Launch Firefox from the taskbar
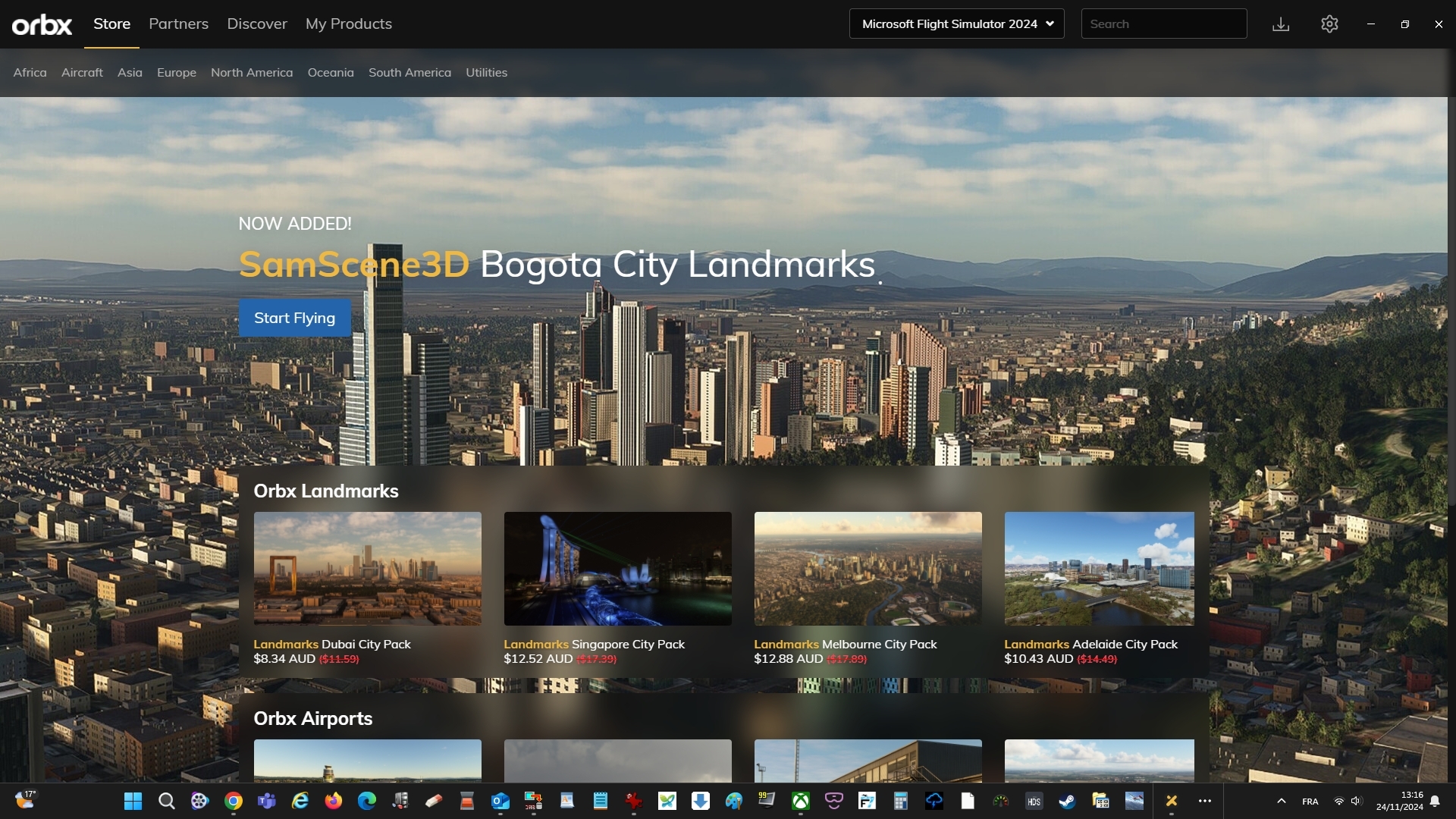This screenshot has height=819, width=1456. click(333, 802)
